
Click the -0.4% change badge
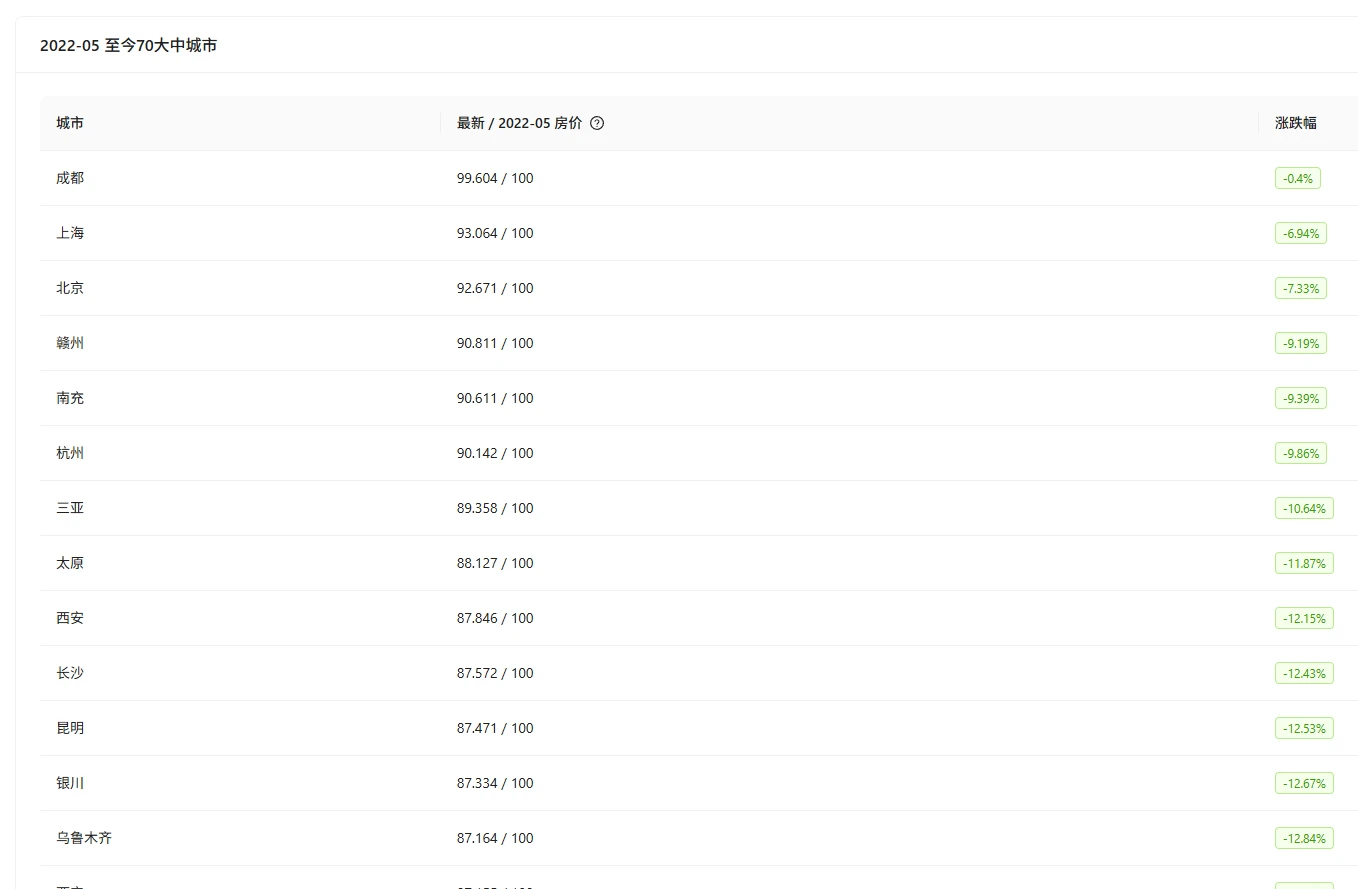[x=1297, y=178]
